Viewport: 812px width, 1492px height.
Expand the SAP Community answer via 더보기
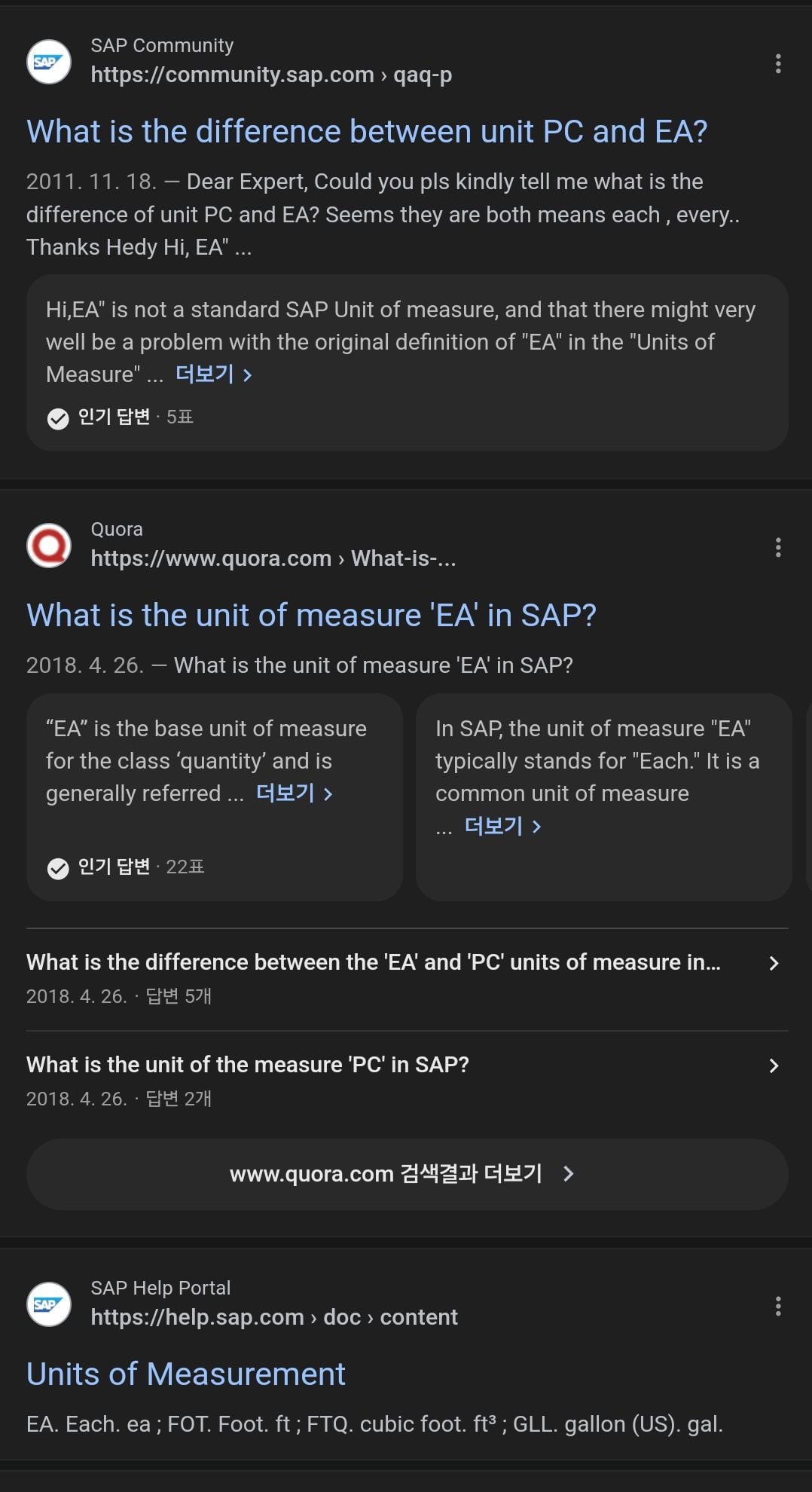pyautogui.click(x=214, y=375)
